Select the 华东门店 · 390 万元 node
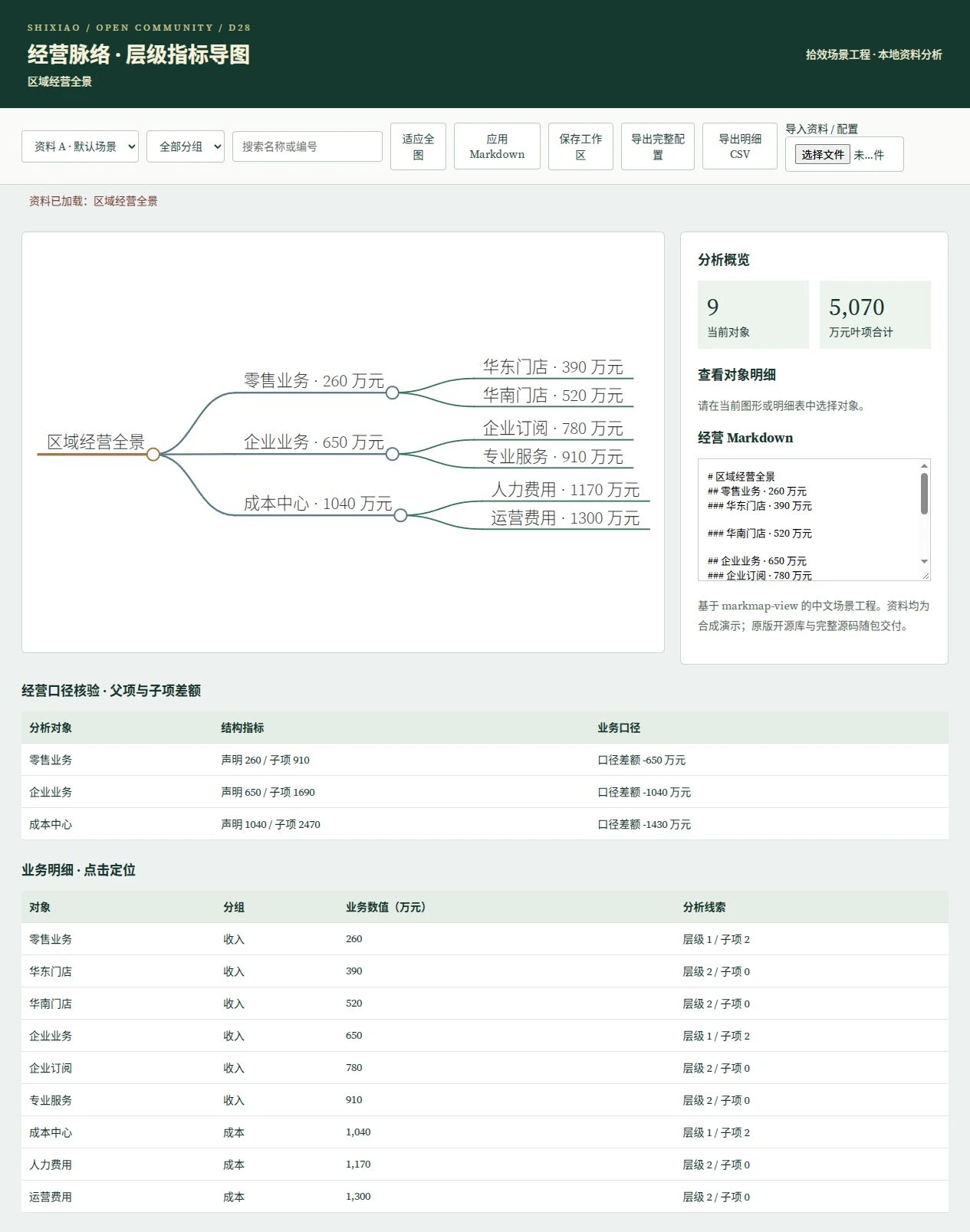This screenshot has width=970, height=1232. click(x=553, y=367)
